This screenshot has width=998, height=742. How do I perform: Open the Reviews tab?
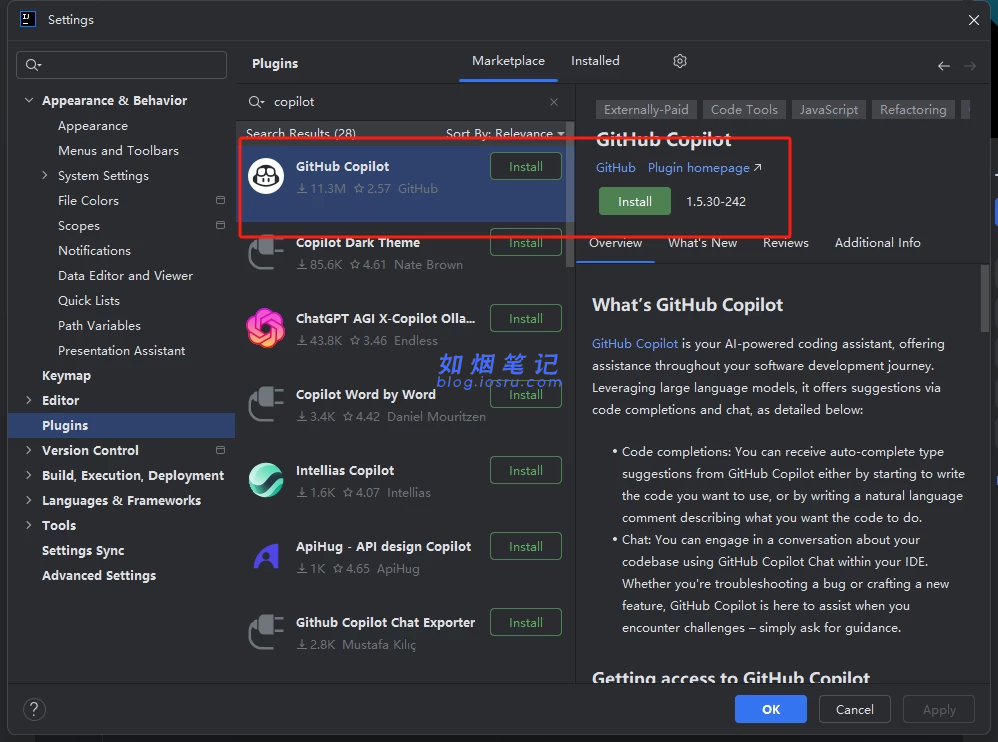click(785, 242)
